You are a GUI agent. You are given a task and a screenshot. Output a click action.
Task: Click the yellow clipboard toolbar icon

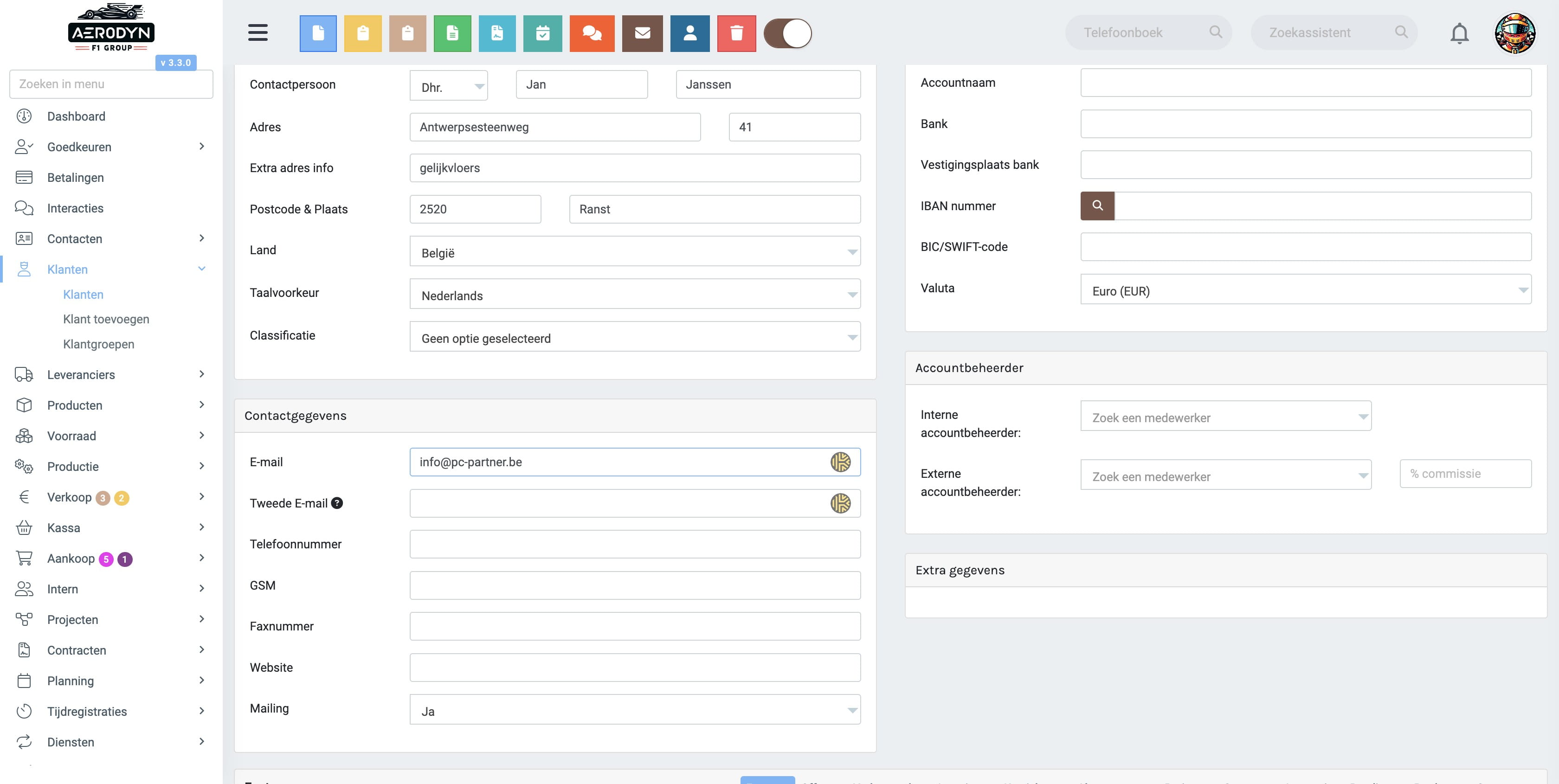tap(363, 33)
